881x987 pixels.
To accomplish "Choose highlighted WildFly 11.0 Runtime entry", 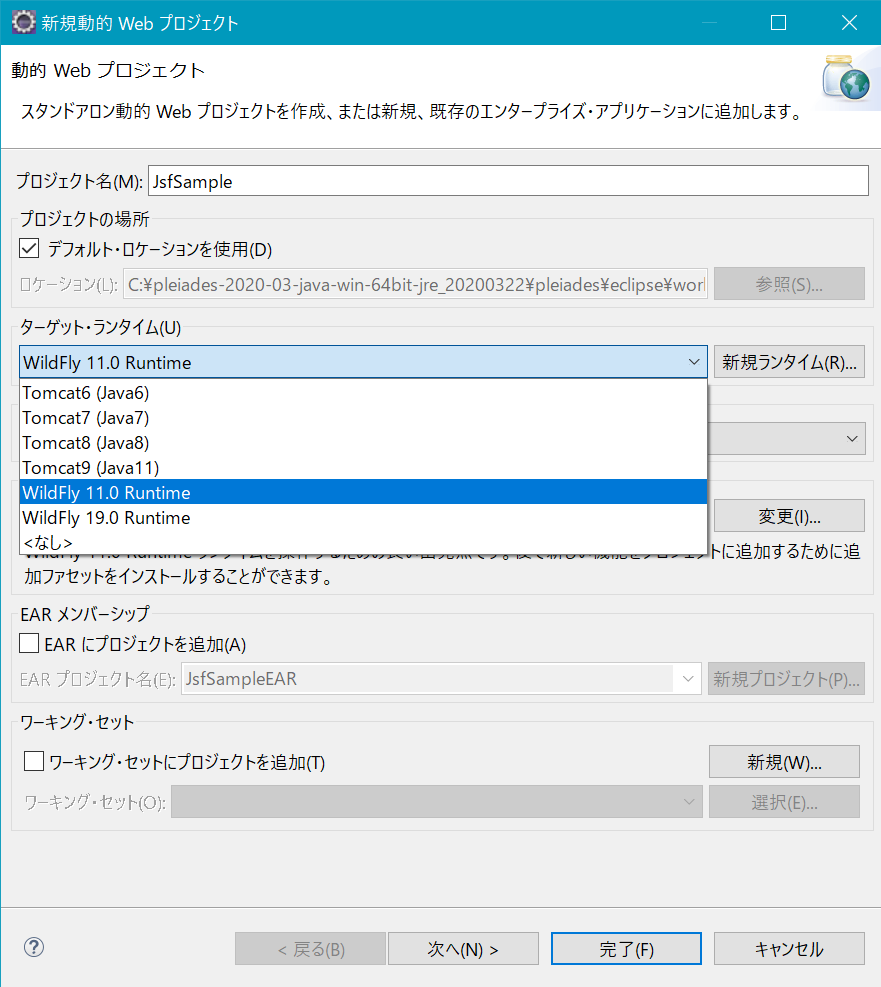I will (x=364, y=492).
